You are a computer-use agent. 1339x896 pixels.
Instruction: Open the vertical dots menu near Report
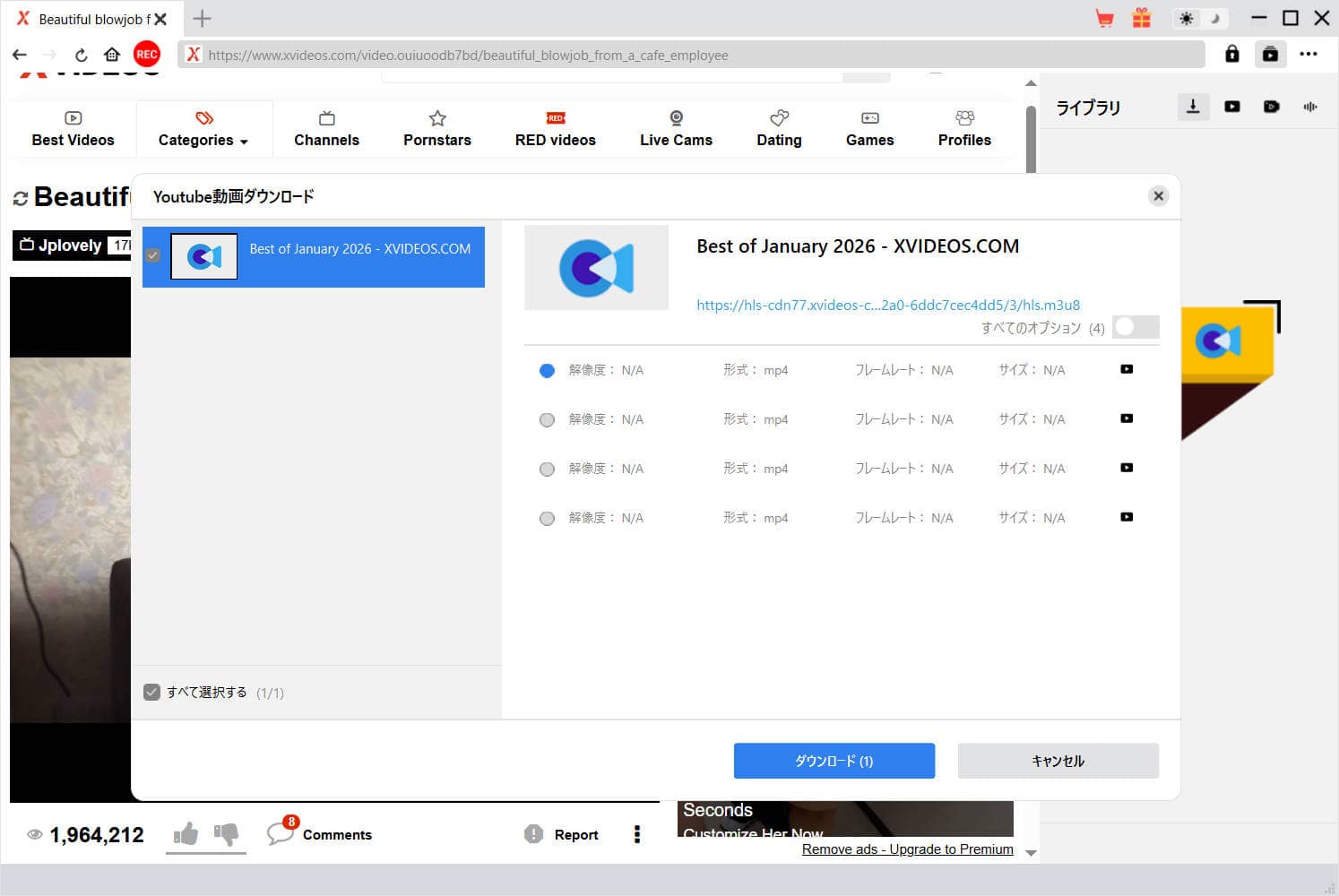coord(637,834)
